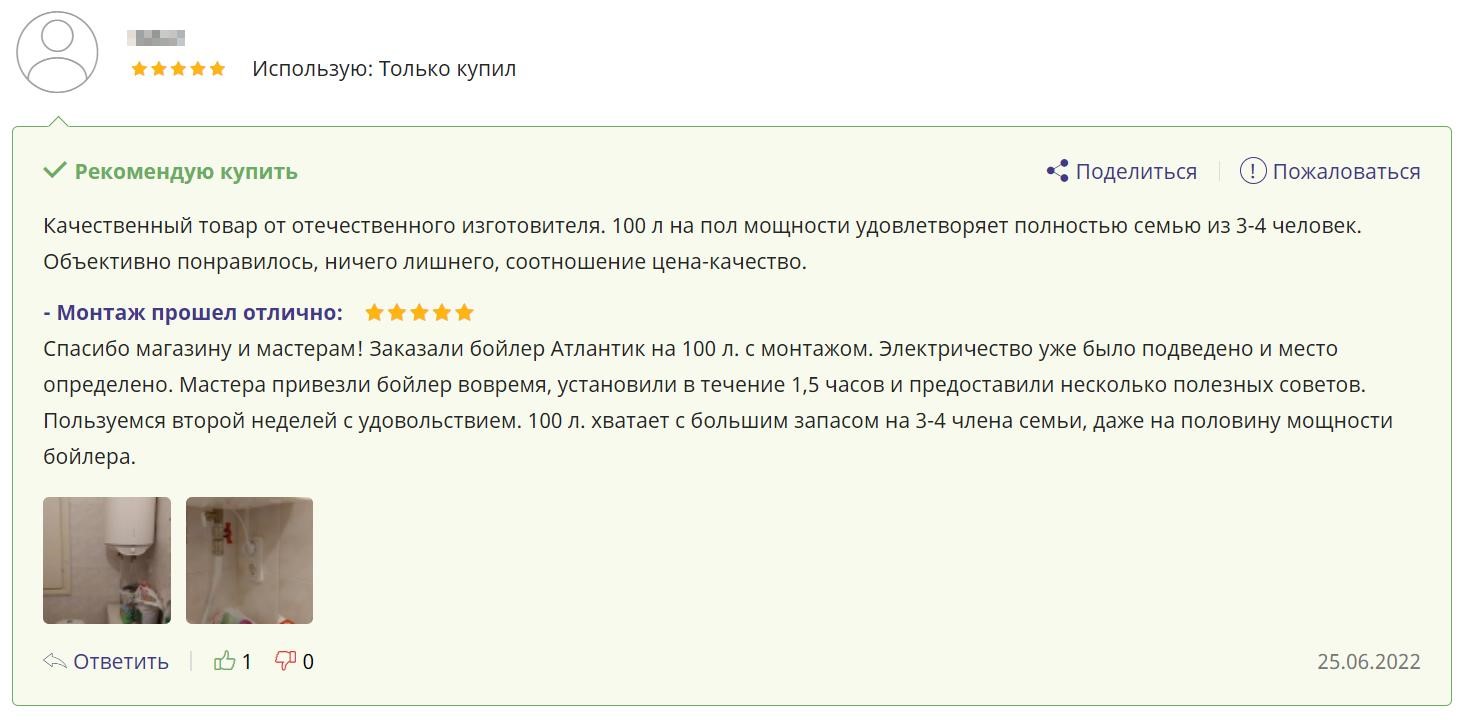
Task: Click the dislike count number 0
Action: tap(308, 661)
